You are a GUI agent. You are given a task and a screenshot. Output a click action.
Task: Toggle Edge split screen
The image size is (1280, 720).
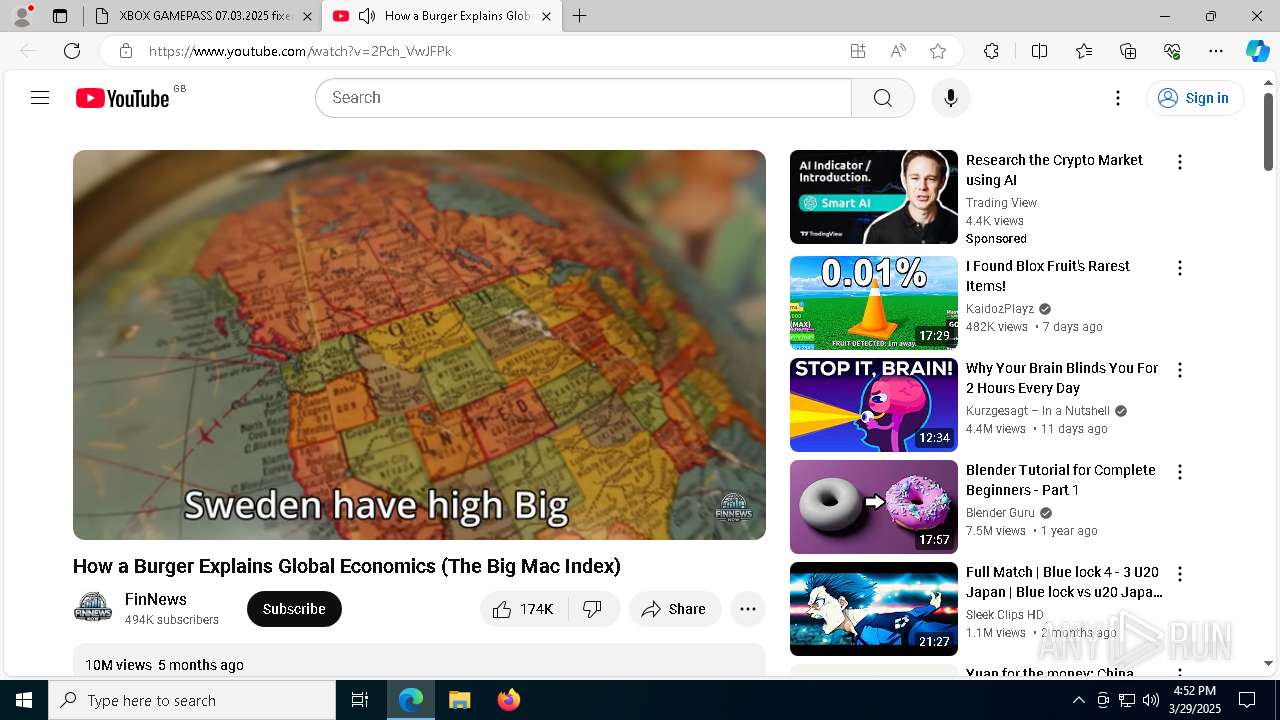(1039, 51)
